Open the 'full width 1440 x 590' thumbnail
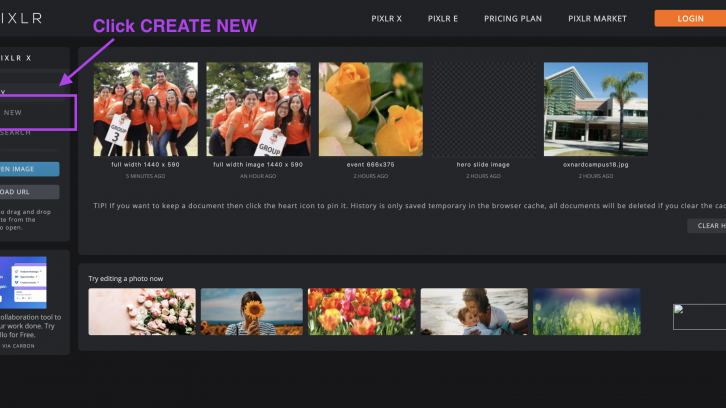 click(145, 109)
